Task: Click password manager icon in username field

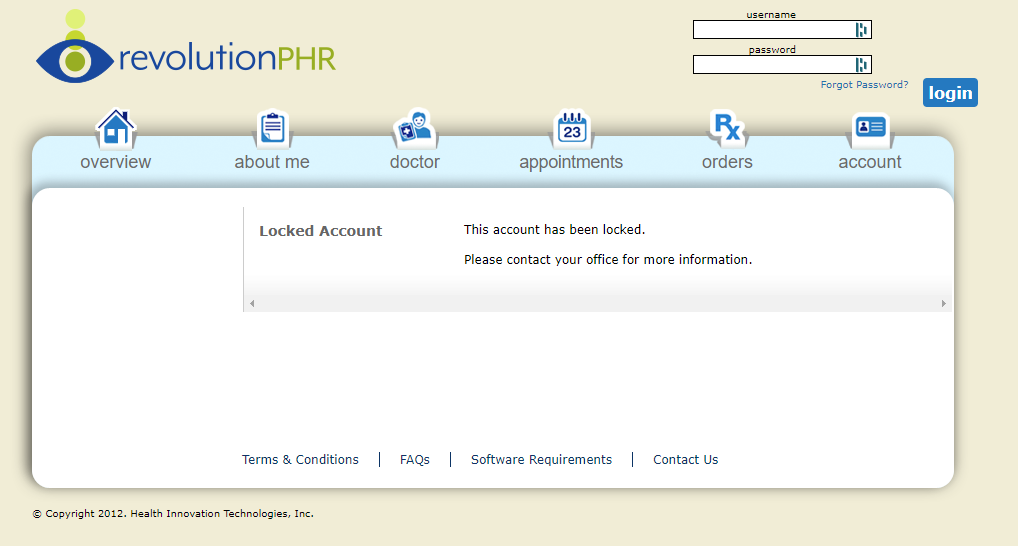Action: tap(862, 30)
